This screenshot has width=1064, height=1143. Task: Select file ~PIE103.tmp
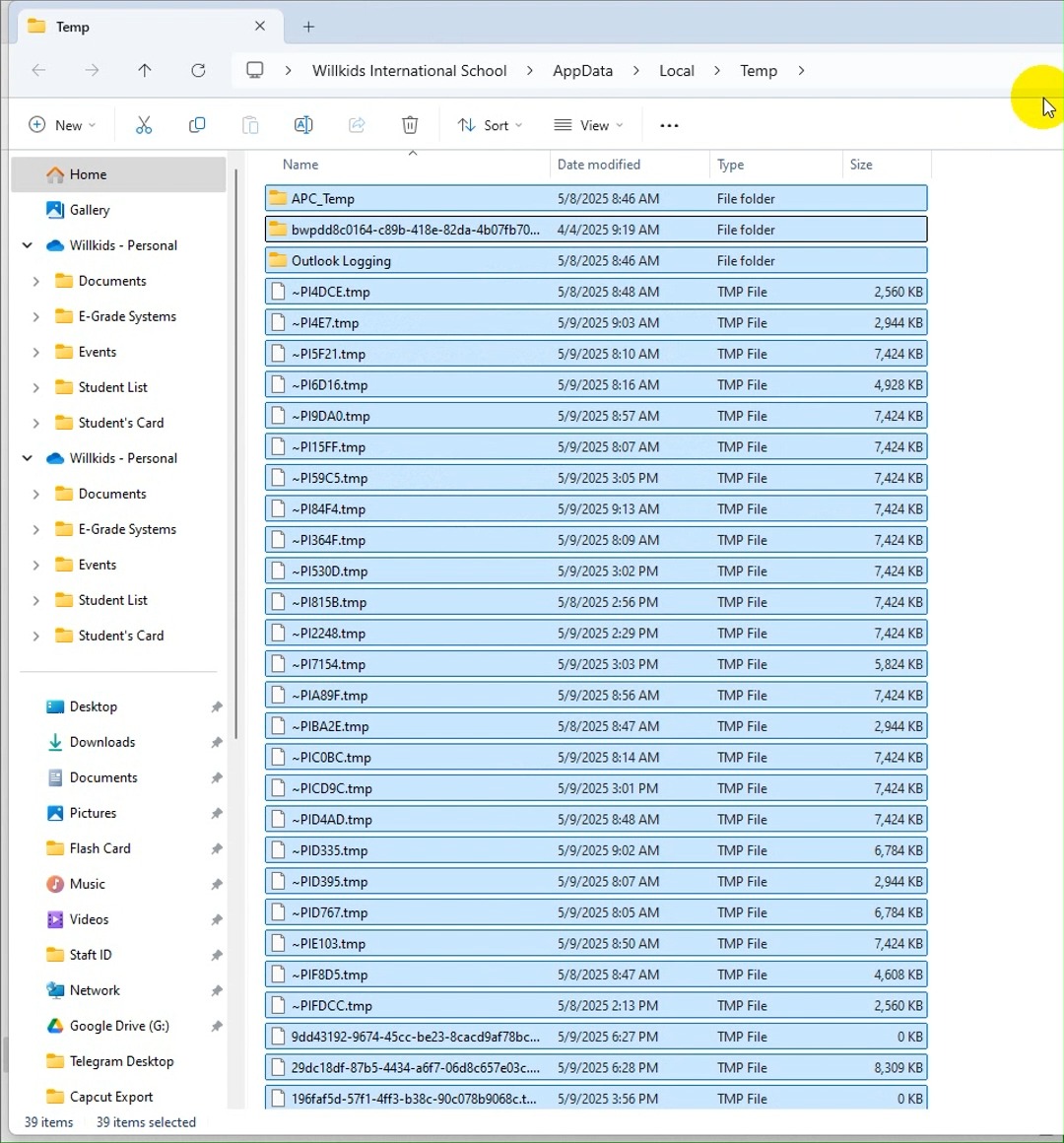point(596,944)
